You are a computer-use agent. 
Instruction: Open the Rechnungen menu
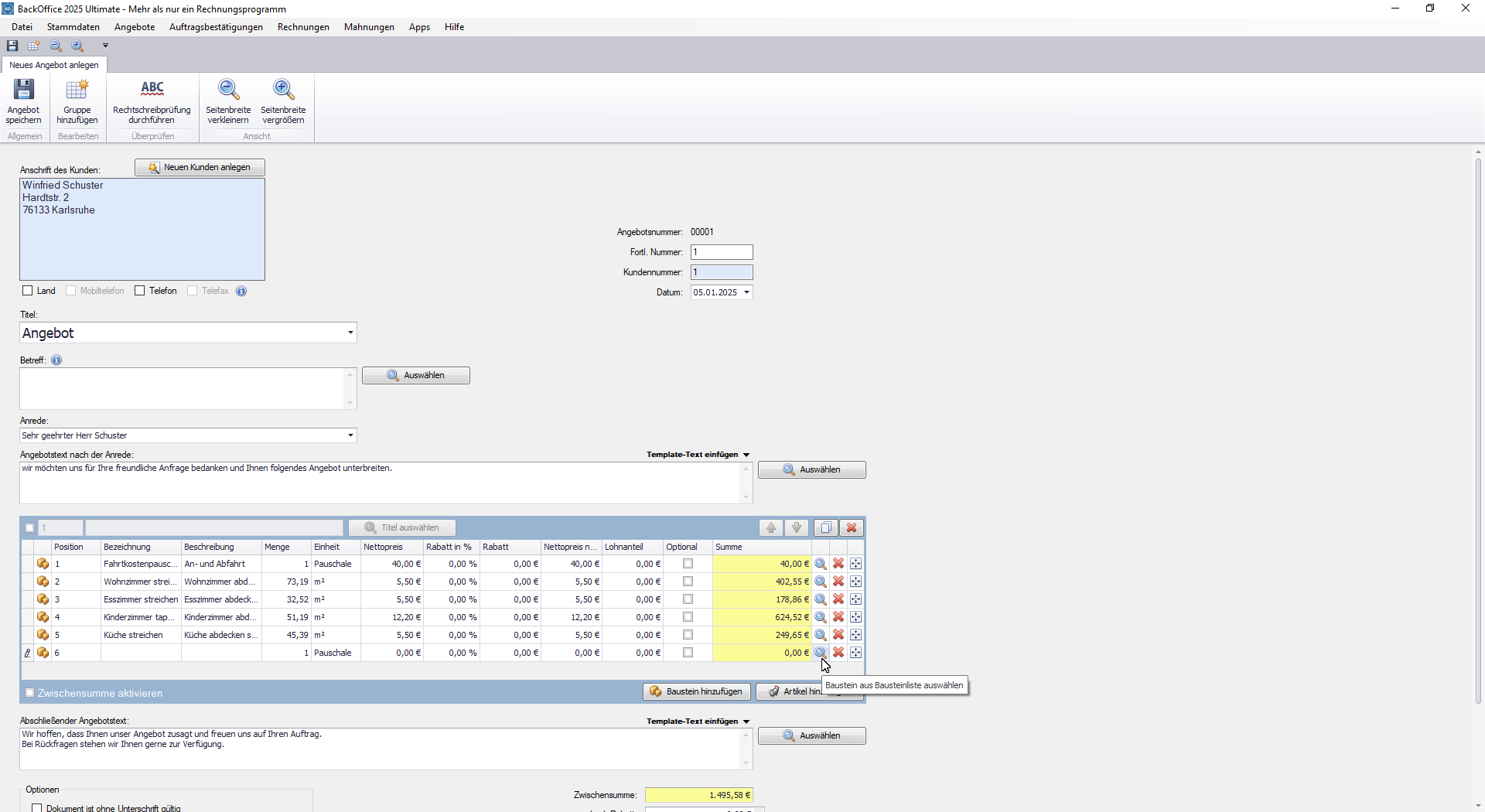[x=303, y=27]
